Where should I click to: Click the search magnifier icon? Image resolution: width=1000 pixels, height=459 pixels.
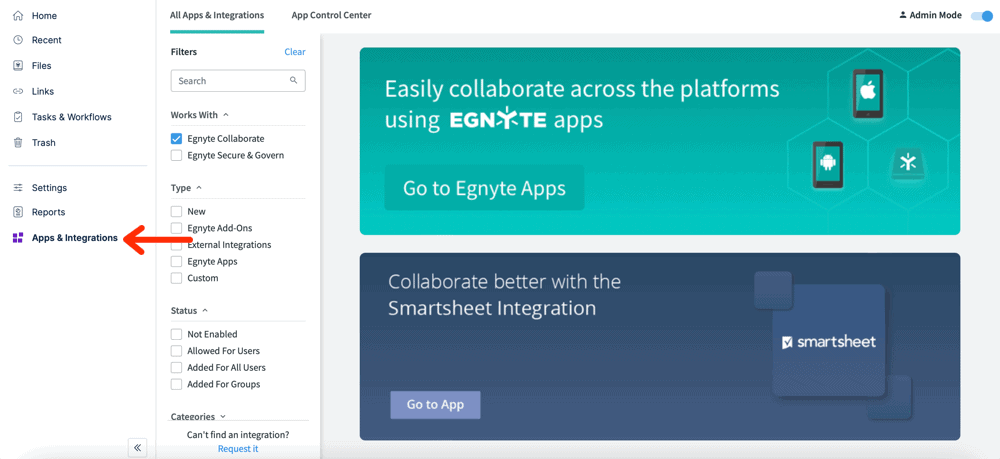pos(293,81)
